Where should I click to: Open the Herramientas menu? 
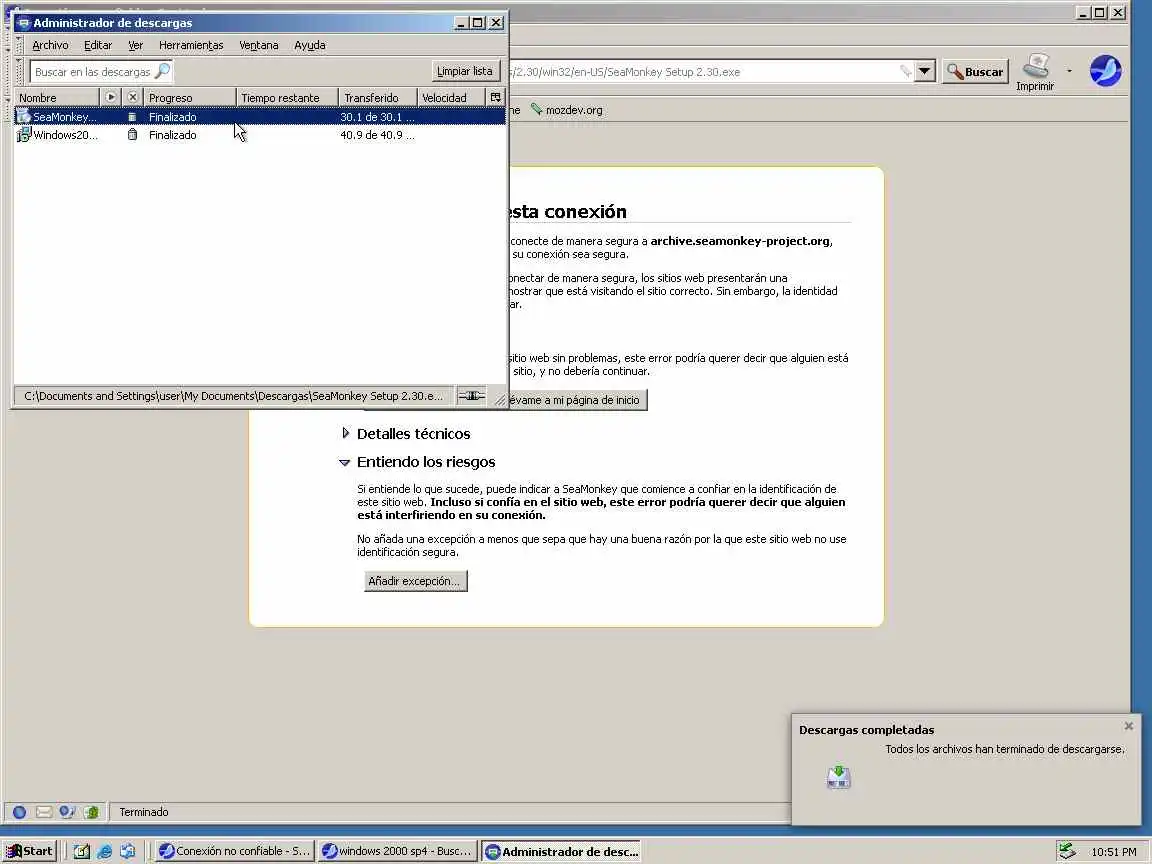tap(191, 45)
